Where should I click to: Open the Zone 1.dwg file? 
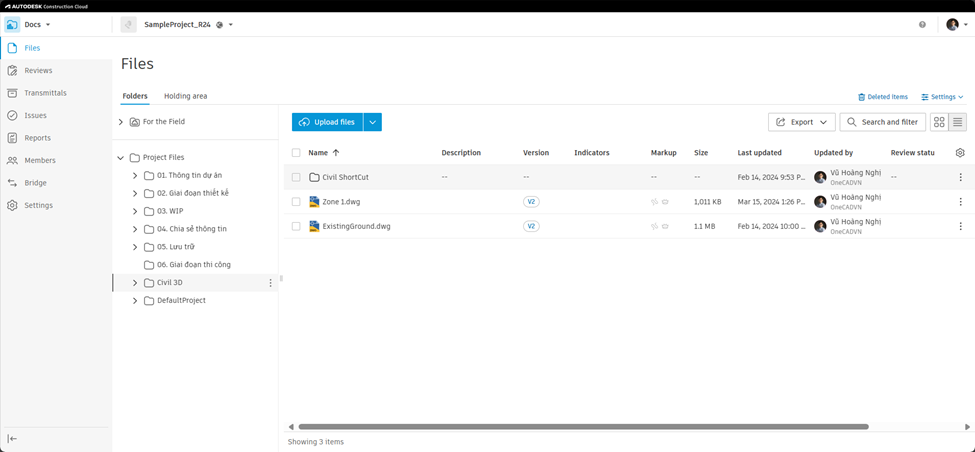pyautogui.click(x=341, y=201)
